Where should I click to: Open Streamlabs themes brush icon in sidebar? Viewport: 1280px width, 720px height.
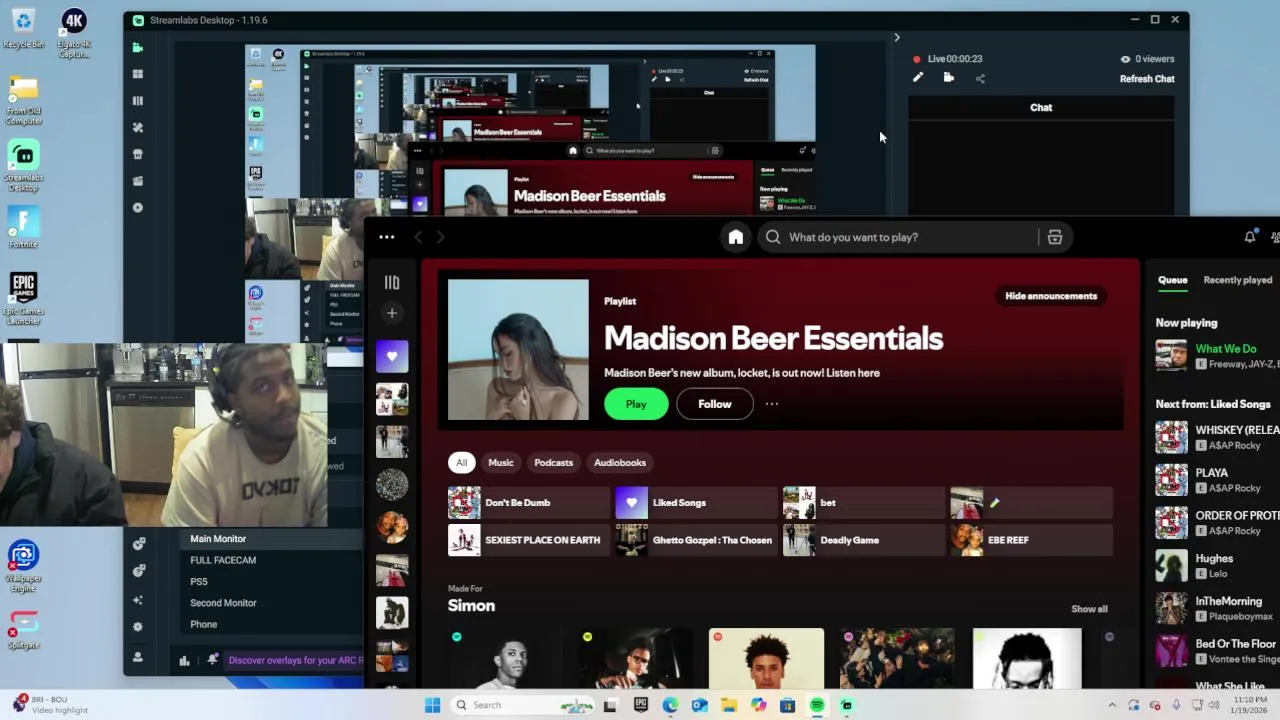pyautogui.click(x=138, y=128)
